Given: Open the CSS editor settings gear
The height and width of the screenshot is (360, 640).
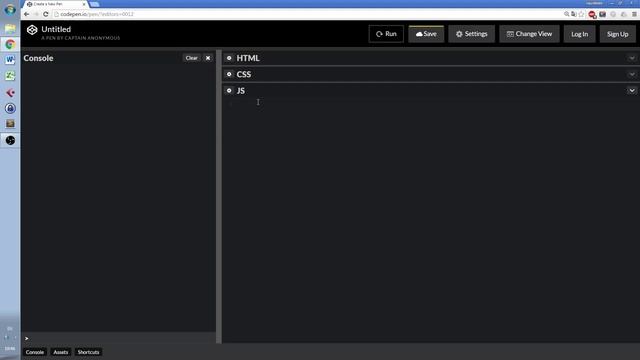Looking at the screenshot, I should pos(229,74).
